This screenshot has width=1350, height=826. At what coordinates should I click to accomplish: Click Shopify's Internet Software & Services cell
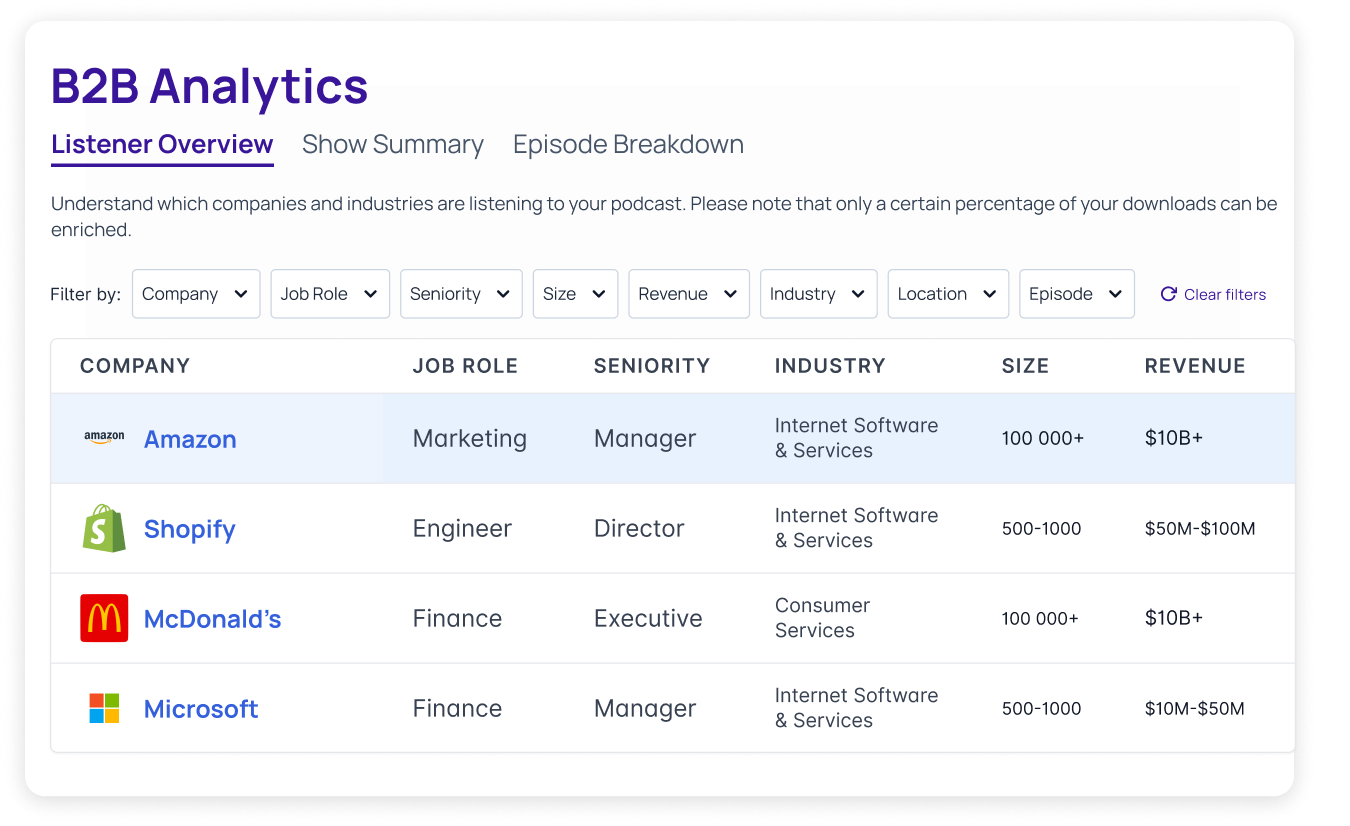click(x=856, y=528)
